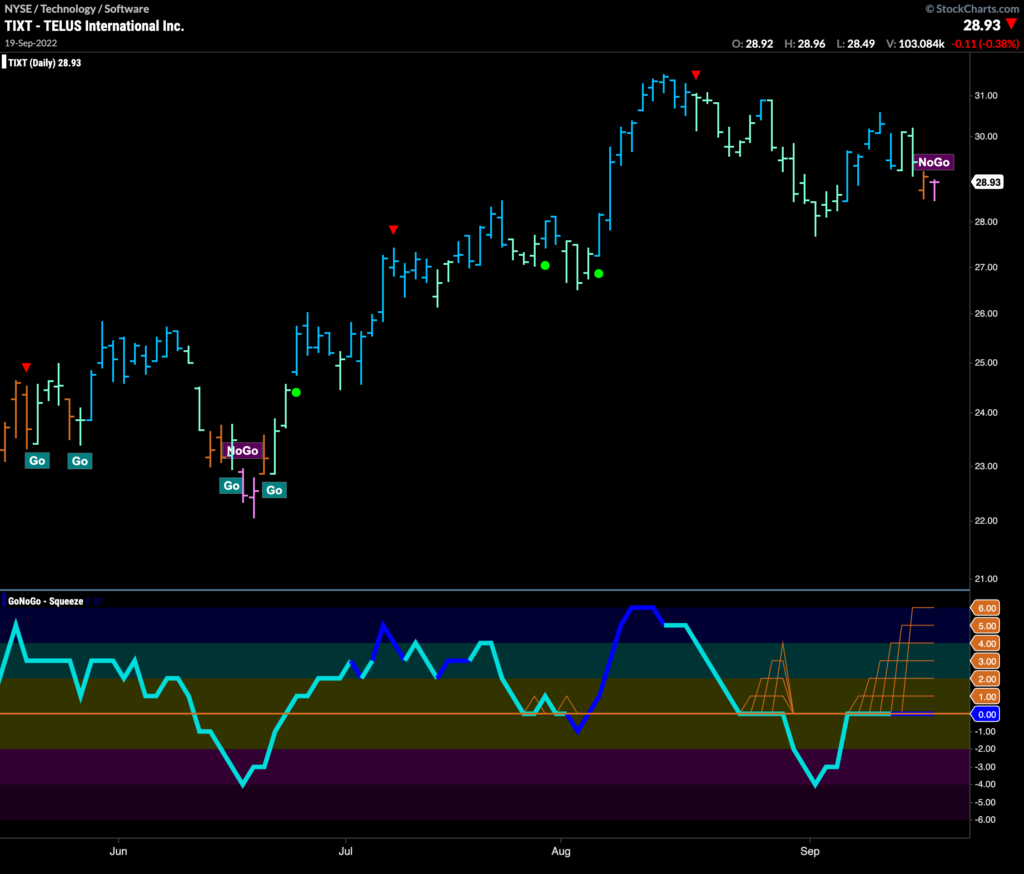1024x874 pixels.
Task: Click the red triangle marker at far left
Action: pos(26,368)
